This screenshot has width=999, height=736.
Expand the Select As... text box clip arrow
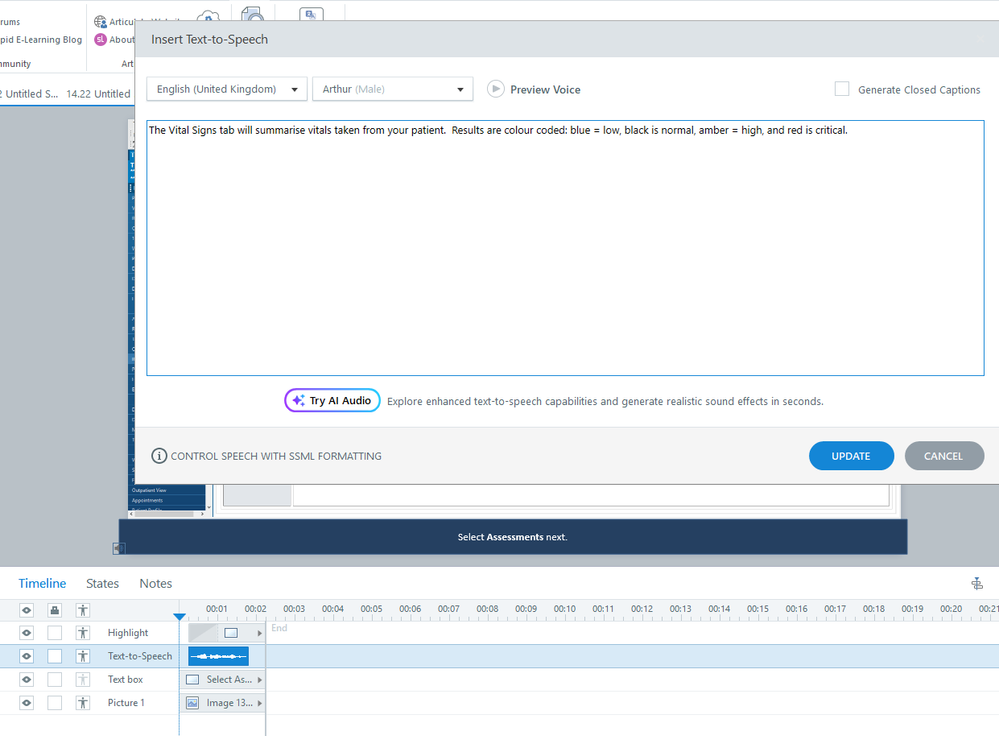point(259,680)
